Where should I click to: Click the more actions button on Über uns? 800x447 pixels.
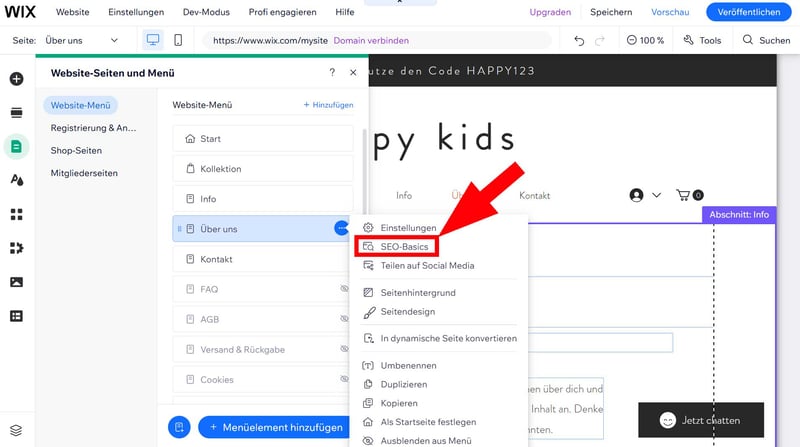[x=341, y=228]
